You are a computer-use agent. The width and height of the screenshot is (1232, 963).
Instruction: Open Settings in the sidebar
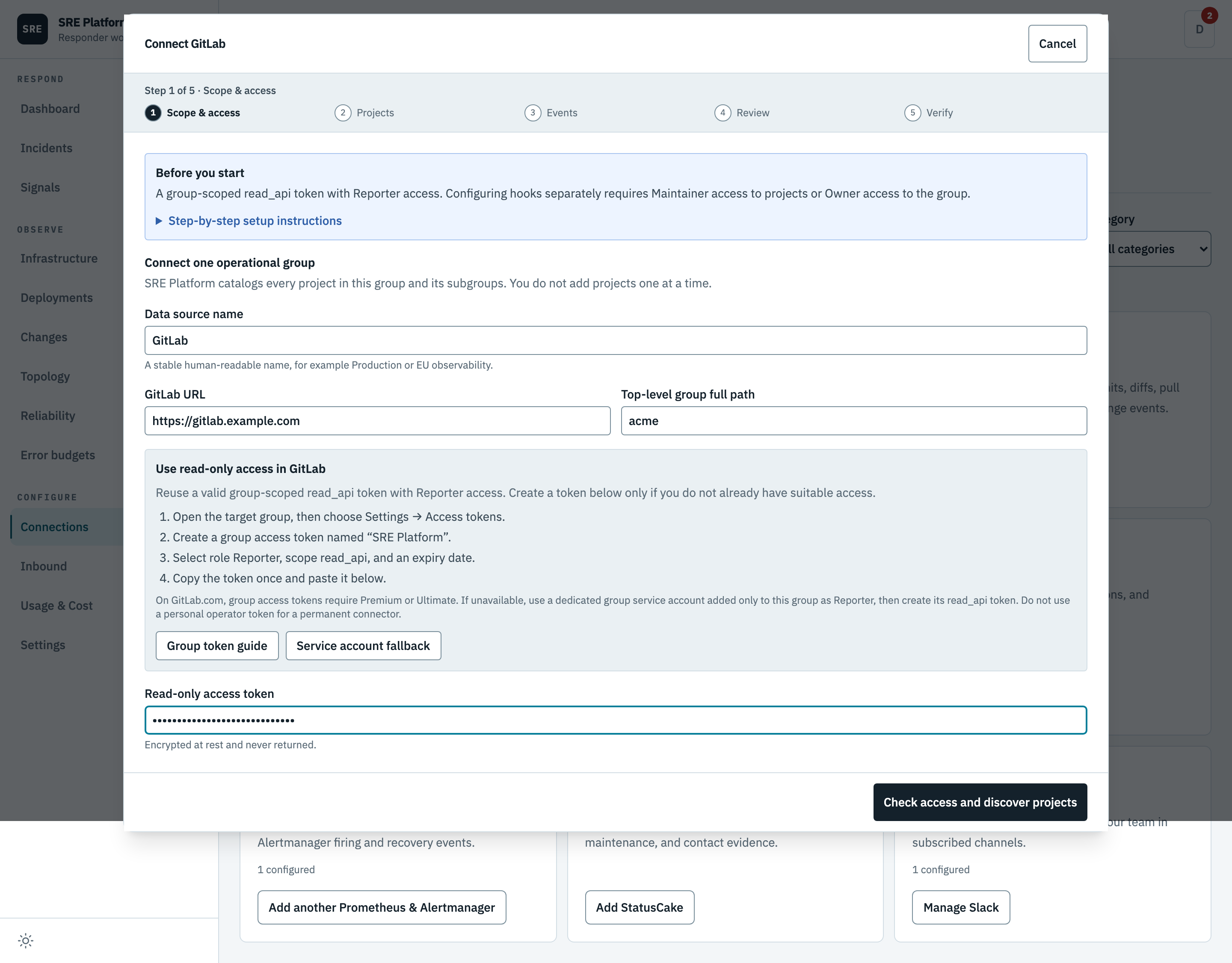[43, 645]
